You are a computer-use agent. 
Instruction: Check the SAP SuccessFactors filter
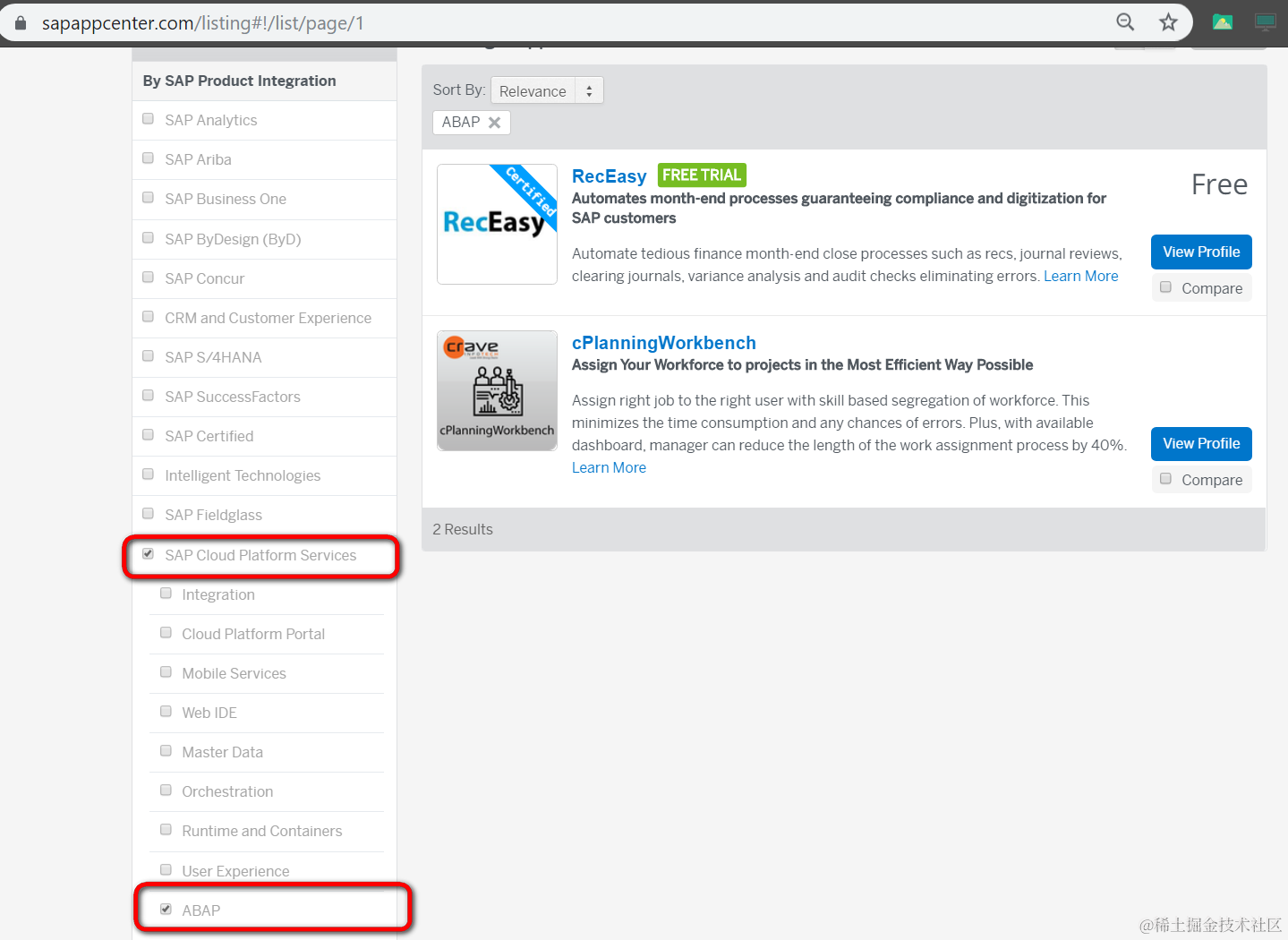149,396
